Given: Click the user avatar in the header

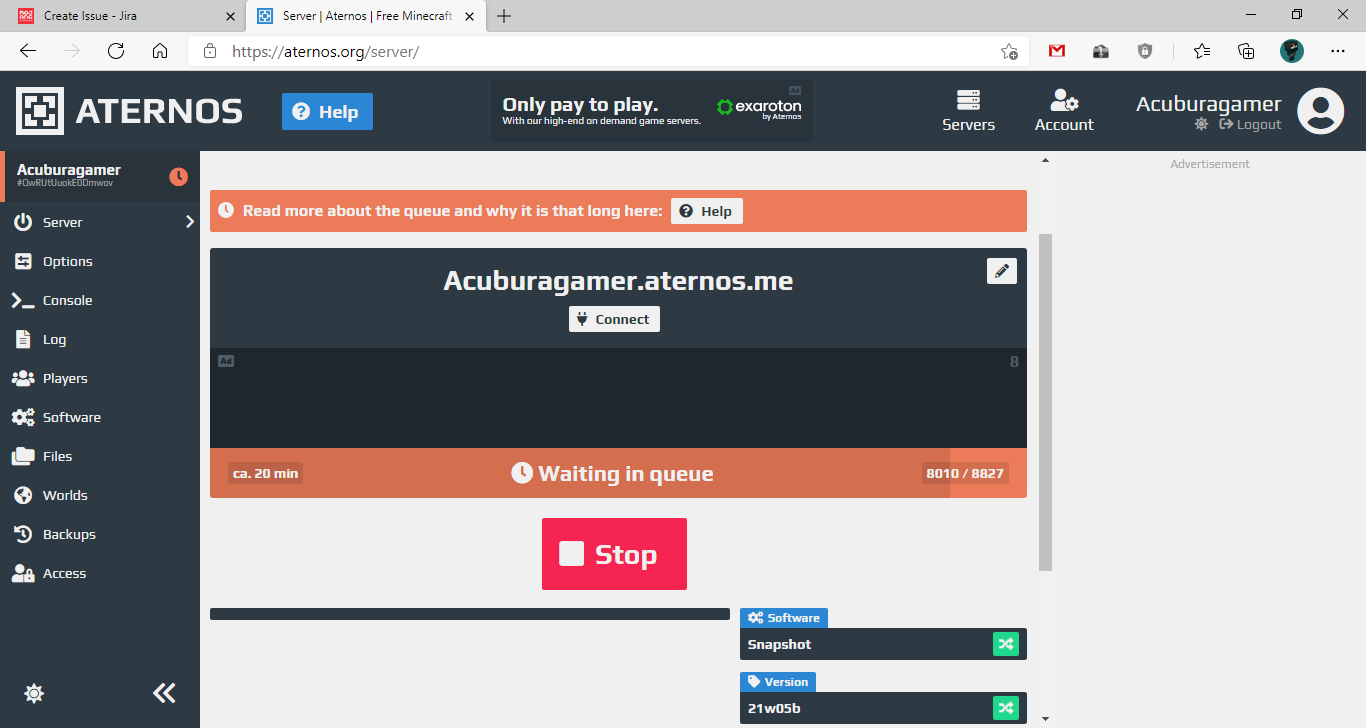Looking at the screenshot, I should (x=1320, y=111).
